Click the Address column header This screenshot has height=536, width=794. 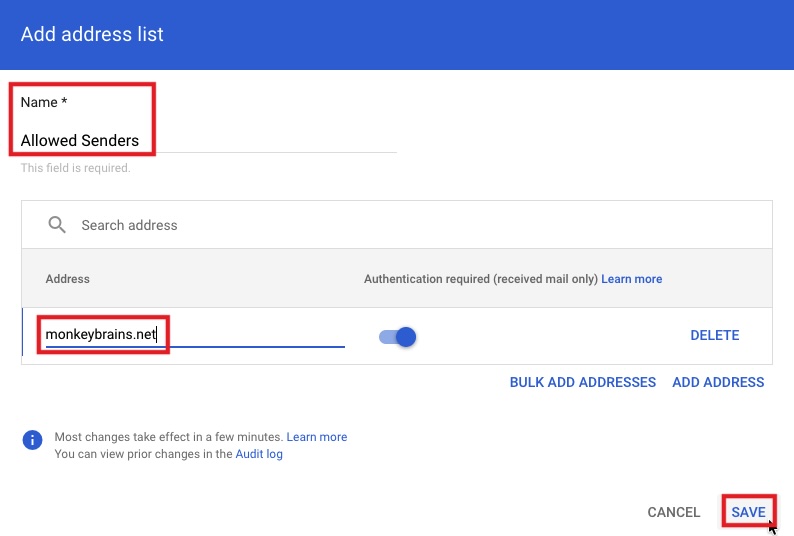click(x=68, y=279)
